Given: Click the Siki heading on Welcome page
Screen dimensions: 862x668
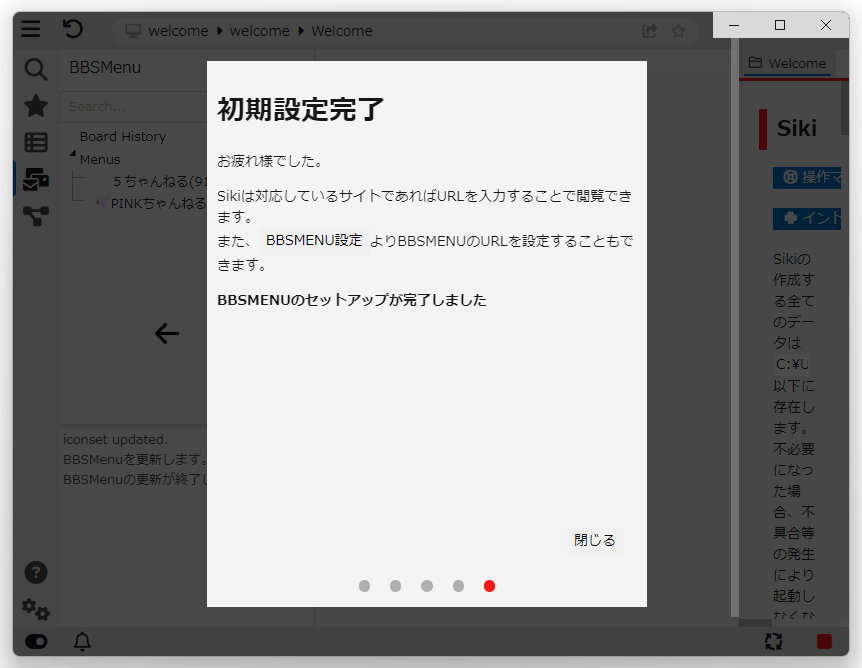Looking at the screenshot, I should [797, 129].
